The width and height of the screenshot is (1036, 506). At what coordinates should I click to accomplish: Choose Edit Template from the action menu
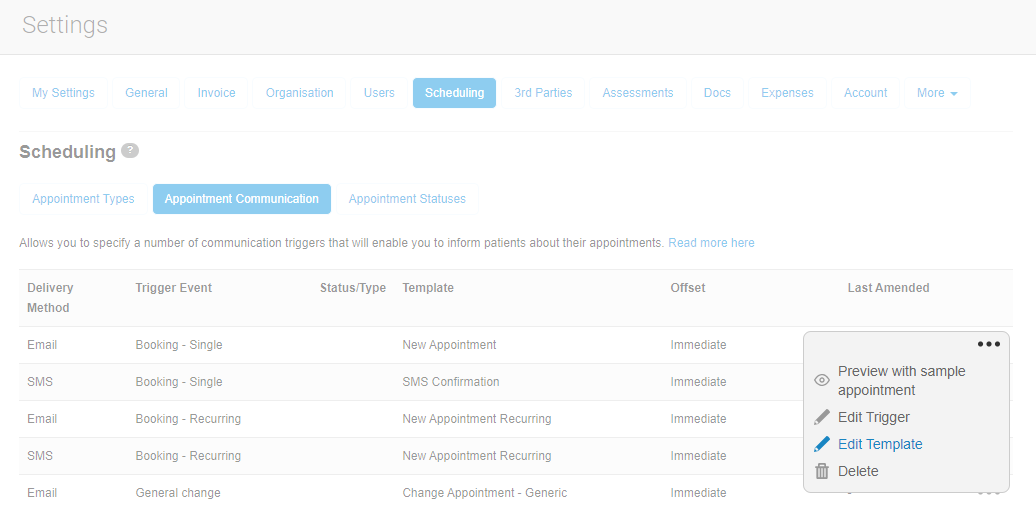[880, 444]
